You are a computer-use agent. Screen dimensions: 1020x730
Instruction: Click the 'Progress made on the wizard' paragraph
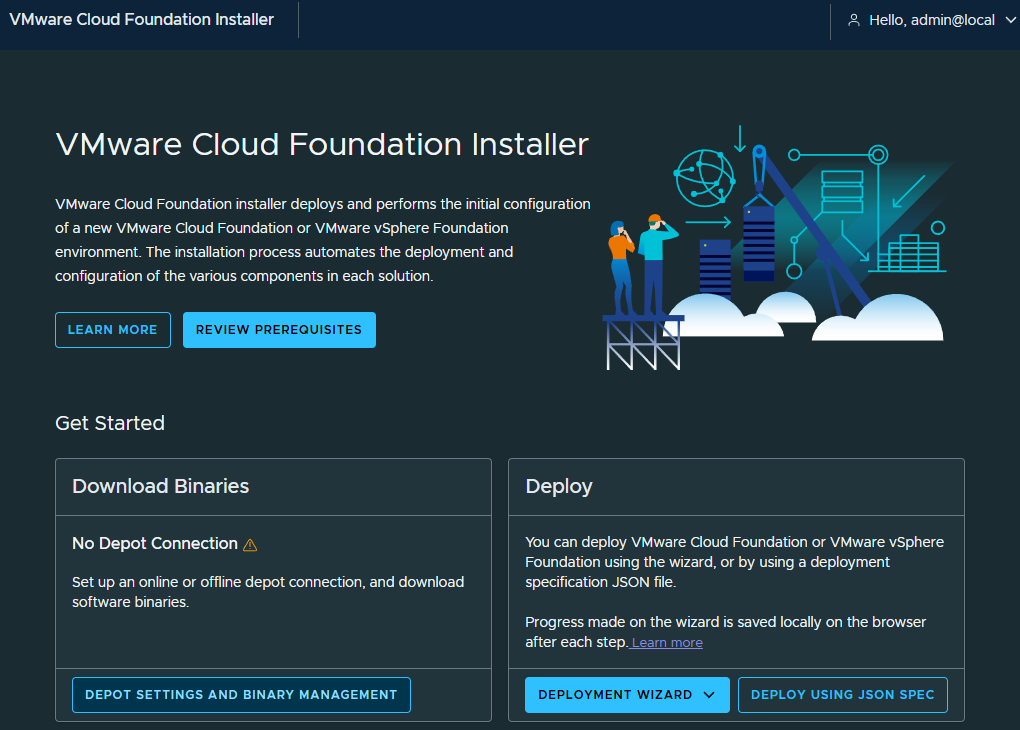coord(725,632)
